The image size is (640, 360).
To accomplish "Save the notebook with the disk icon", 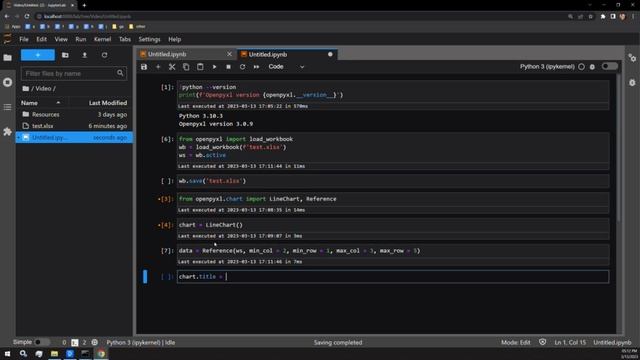I will point(144,67).
